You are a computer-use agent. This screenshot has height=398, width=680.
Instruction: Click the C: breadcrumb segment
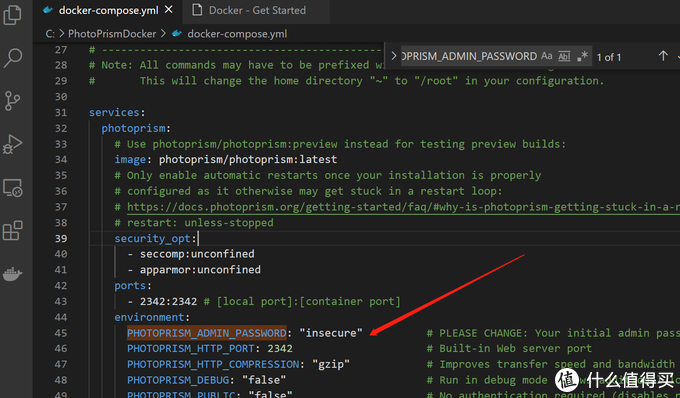coord(50,34)
